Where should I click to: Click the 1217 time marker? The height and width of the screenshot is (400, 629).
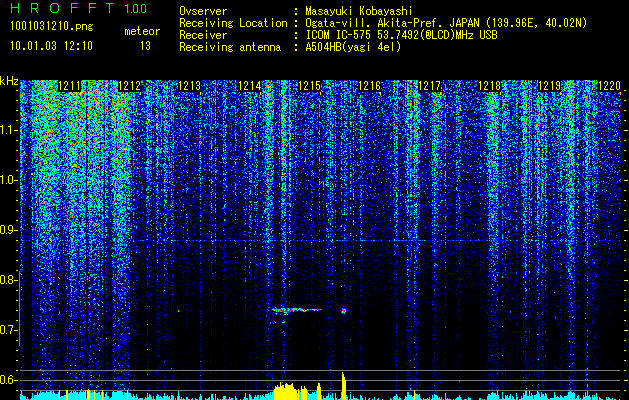tap(430, 86)
